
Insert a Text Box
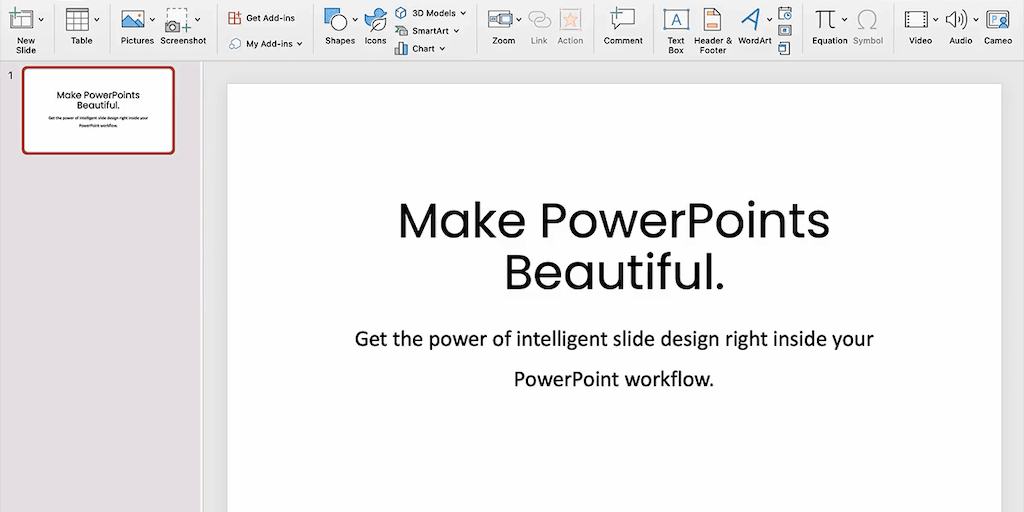676,20
